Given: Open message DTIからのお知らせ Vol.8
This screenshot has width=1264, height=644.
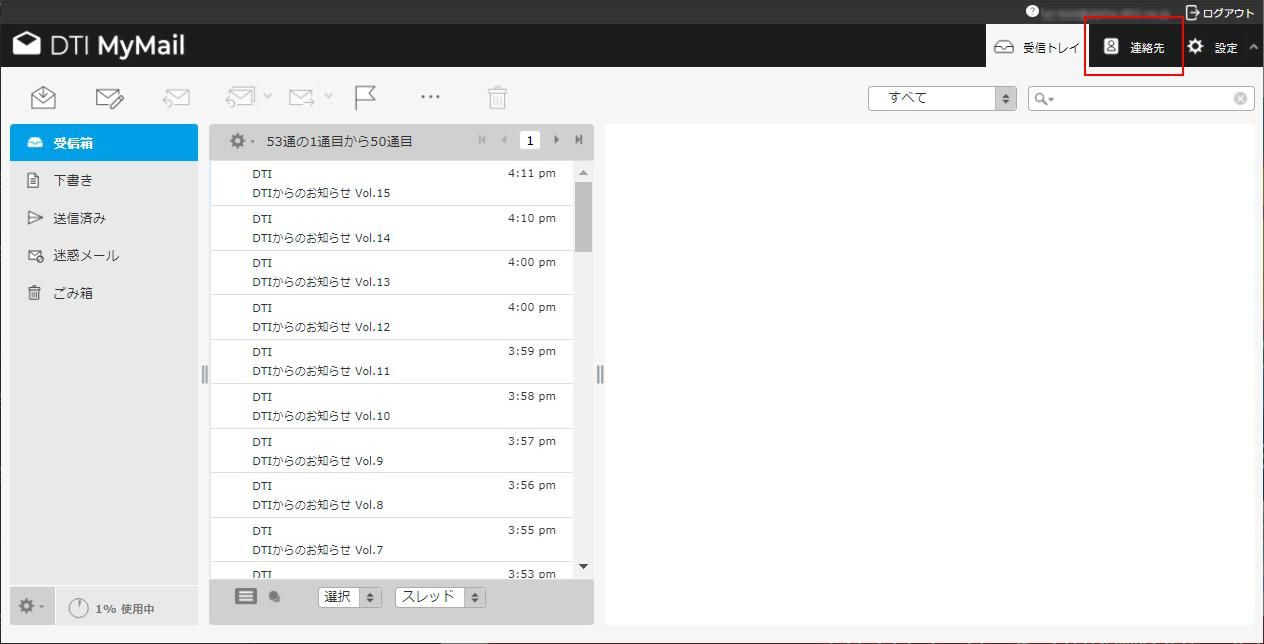Looking at the screenshot, I should pyautogui.click(x=392, y=495).
